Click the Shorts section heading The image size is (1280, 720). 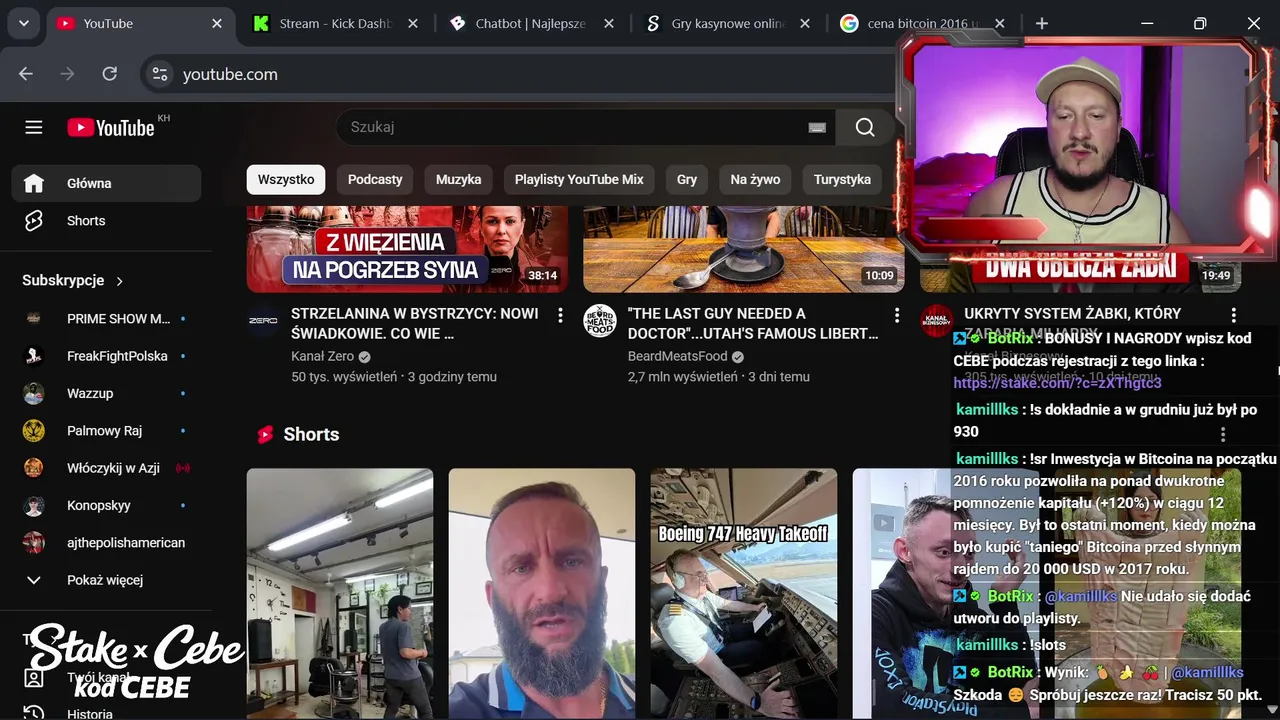311,434
